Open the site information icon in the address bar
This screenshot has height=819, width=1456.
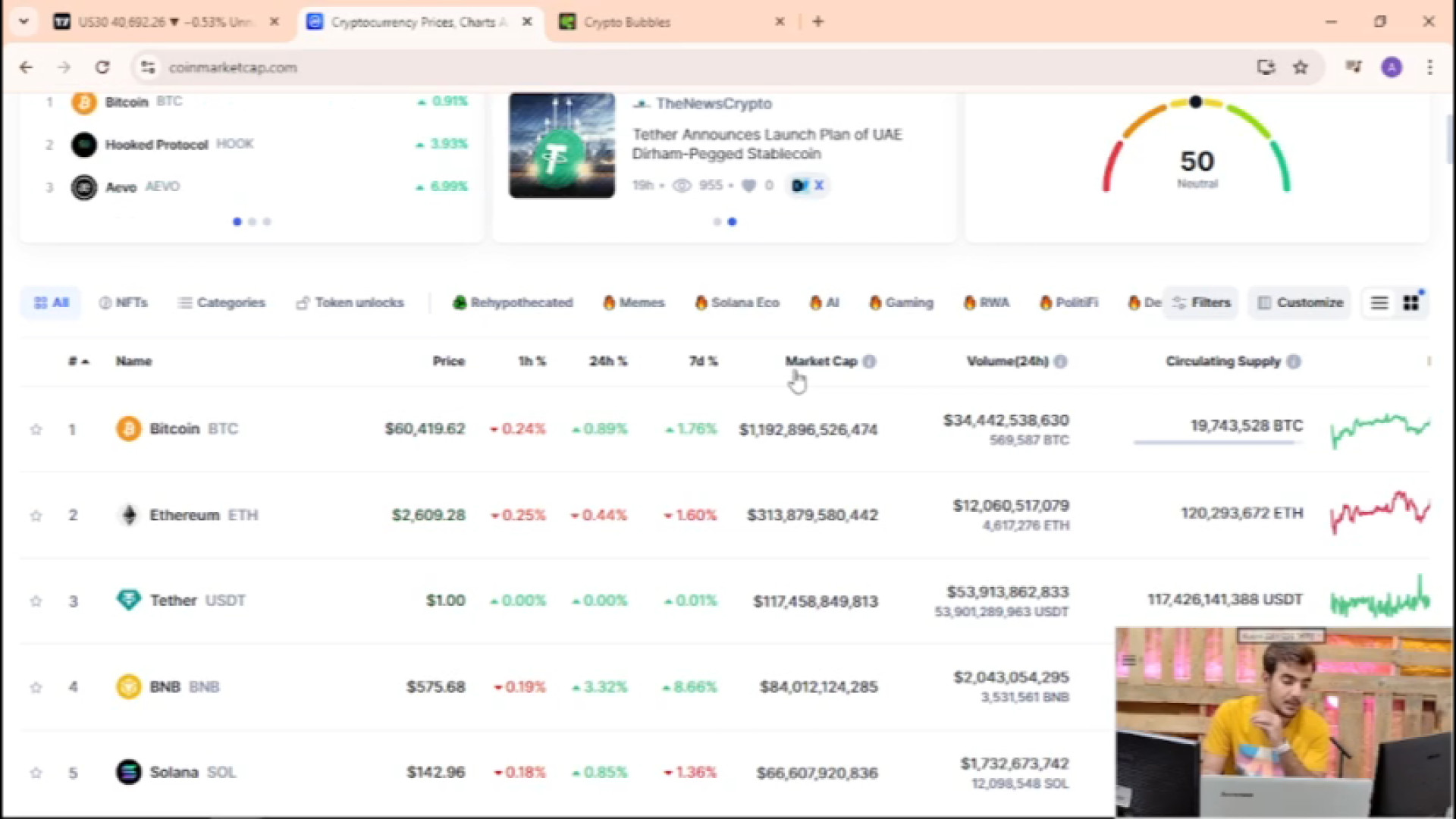[148, 67]
